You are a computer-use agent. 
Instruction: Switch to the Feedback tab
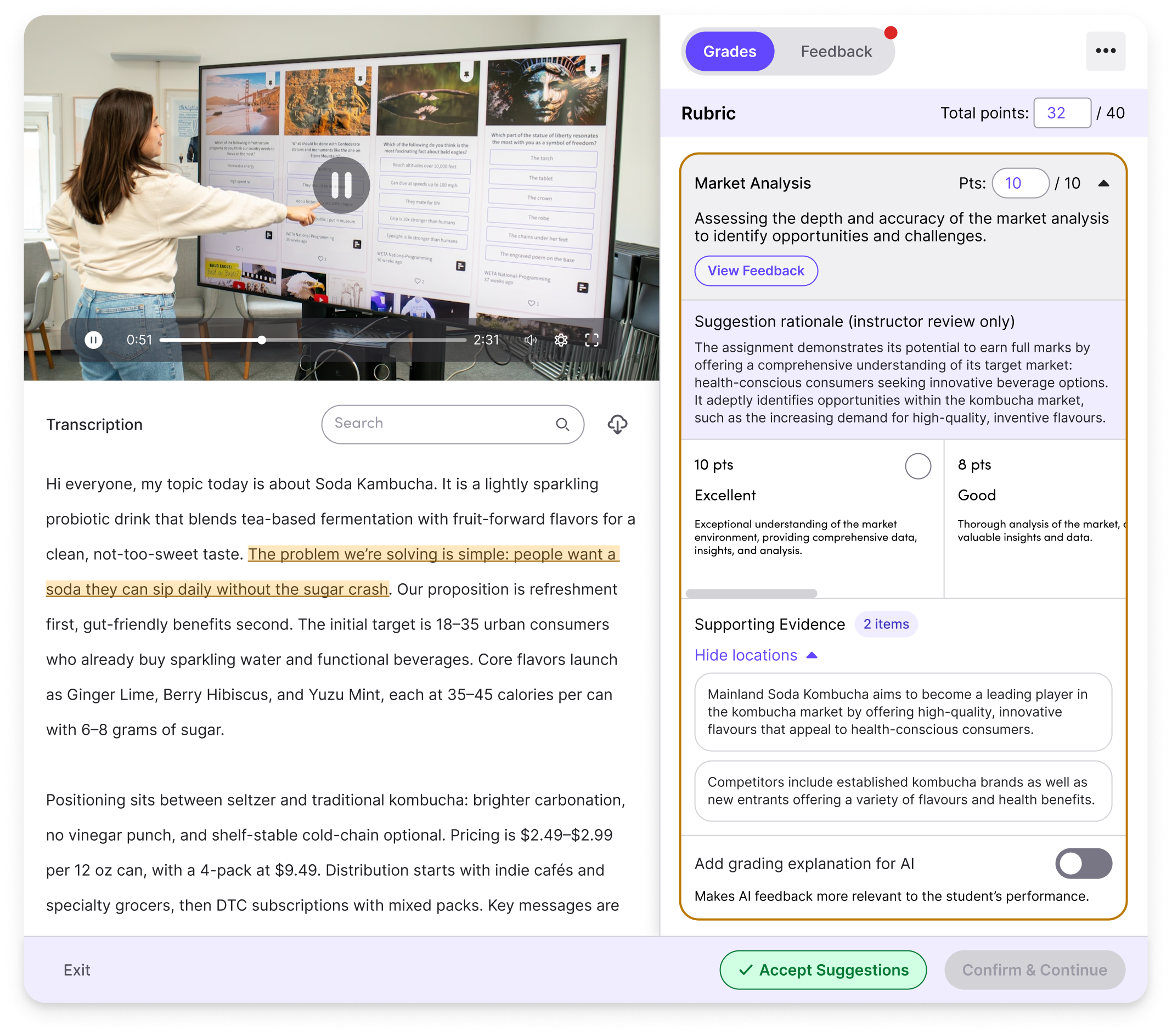tap(836, 52)
